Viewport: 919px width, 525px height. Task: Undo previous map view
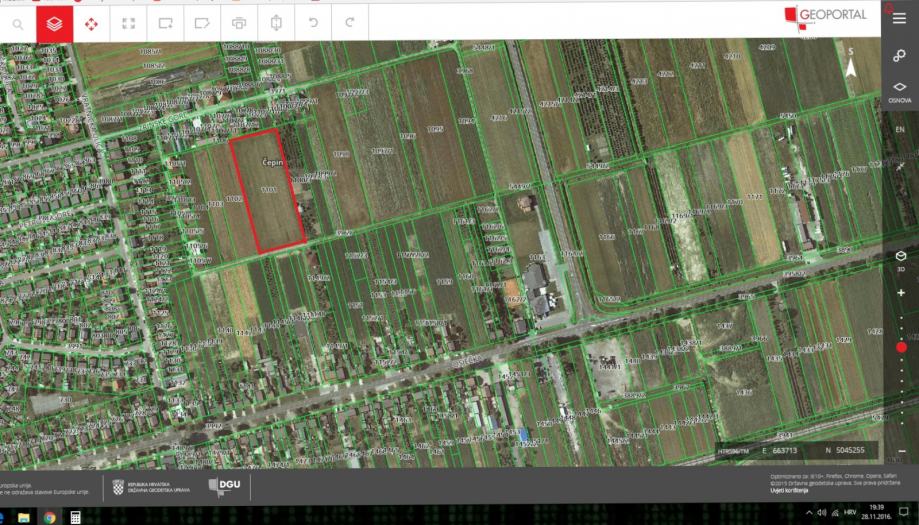point(313,23)
